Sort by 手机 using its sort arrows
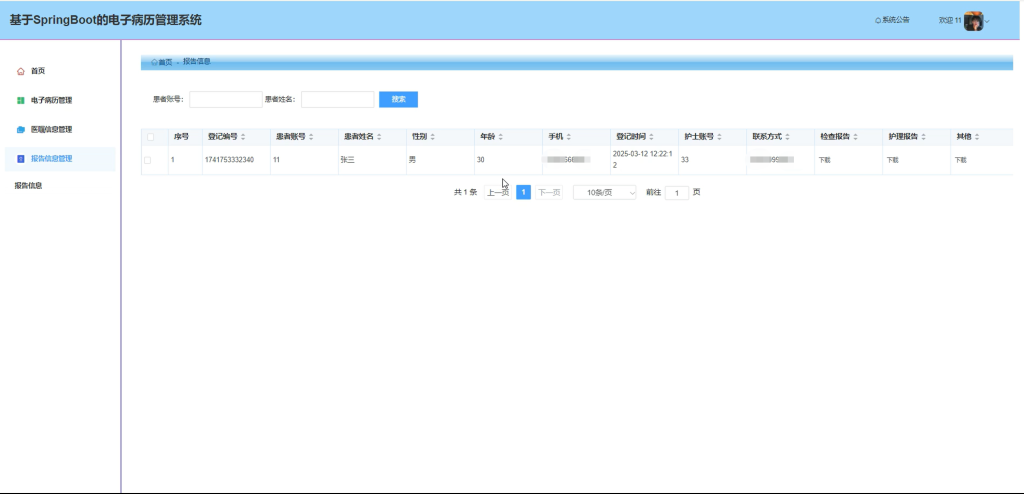Image resolution: width=1024 pixels, height=494 pixels. tap(568, 137)
